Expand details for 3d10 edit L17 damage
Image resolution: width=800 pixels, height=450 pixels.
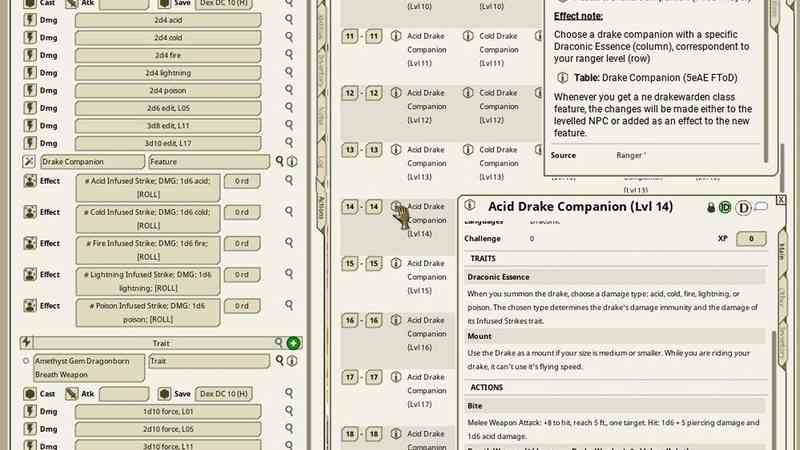(x=290, y=143)
